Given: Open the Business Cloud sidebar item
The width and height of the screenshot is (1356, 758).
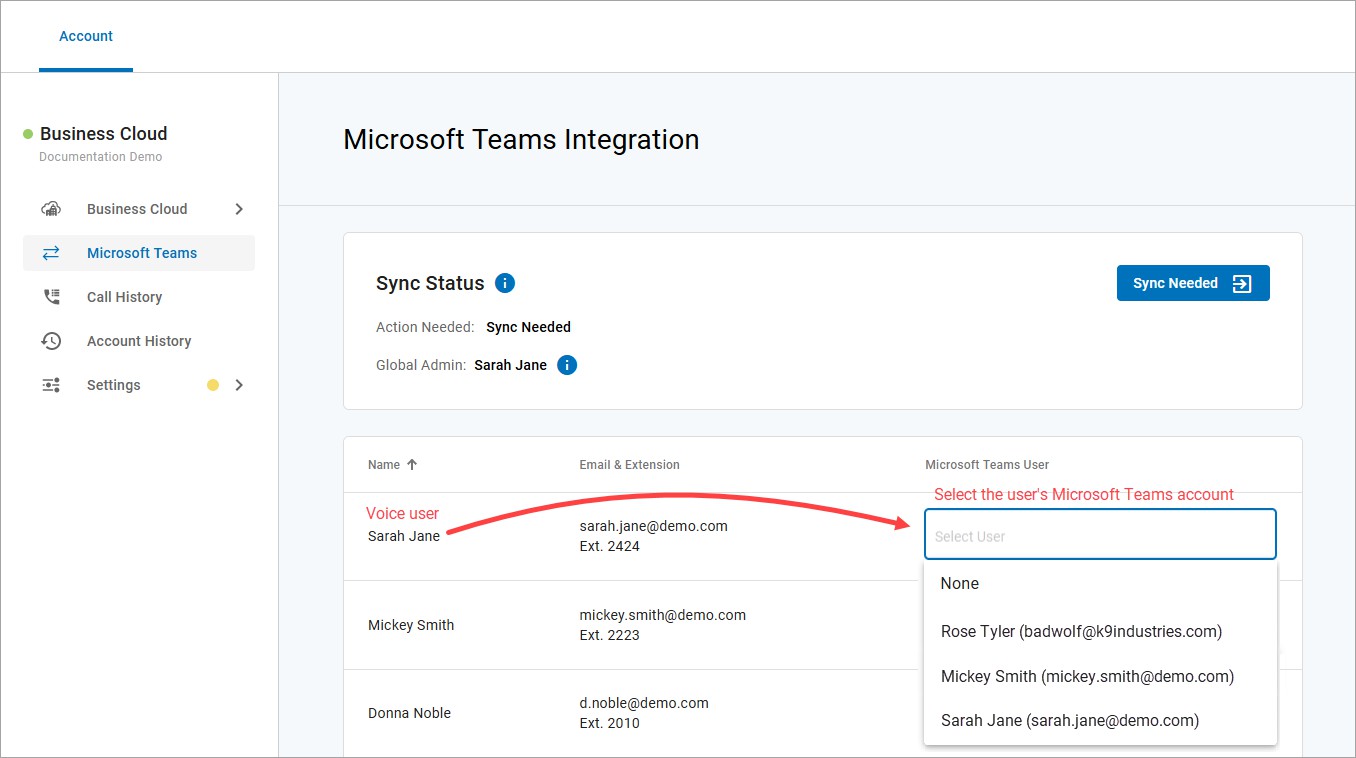Looking at the screenshot, I should tap(139, 209).
